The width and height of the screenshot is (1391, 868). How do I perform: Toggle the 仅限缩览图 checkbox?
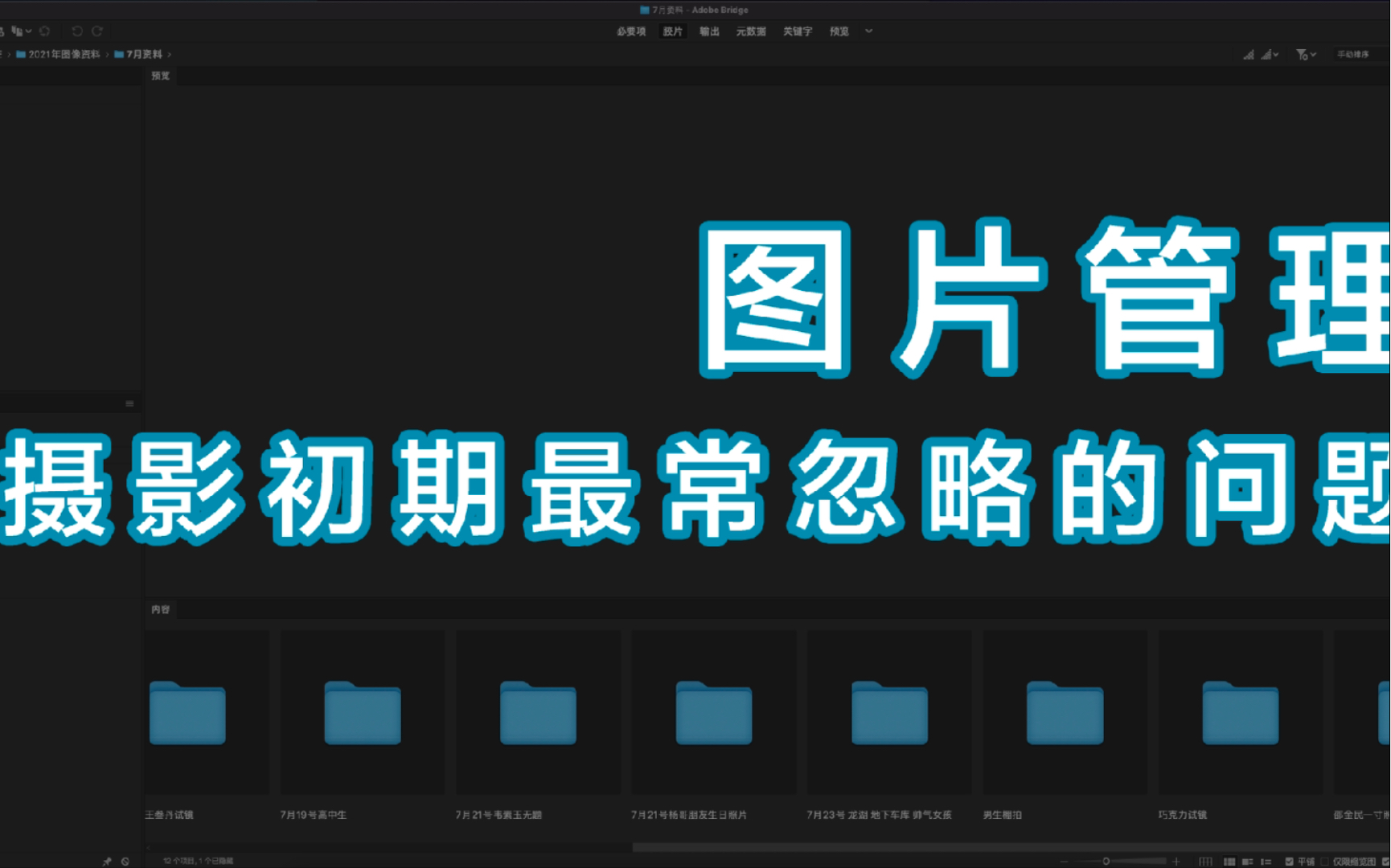pos(1325,862)
